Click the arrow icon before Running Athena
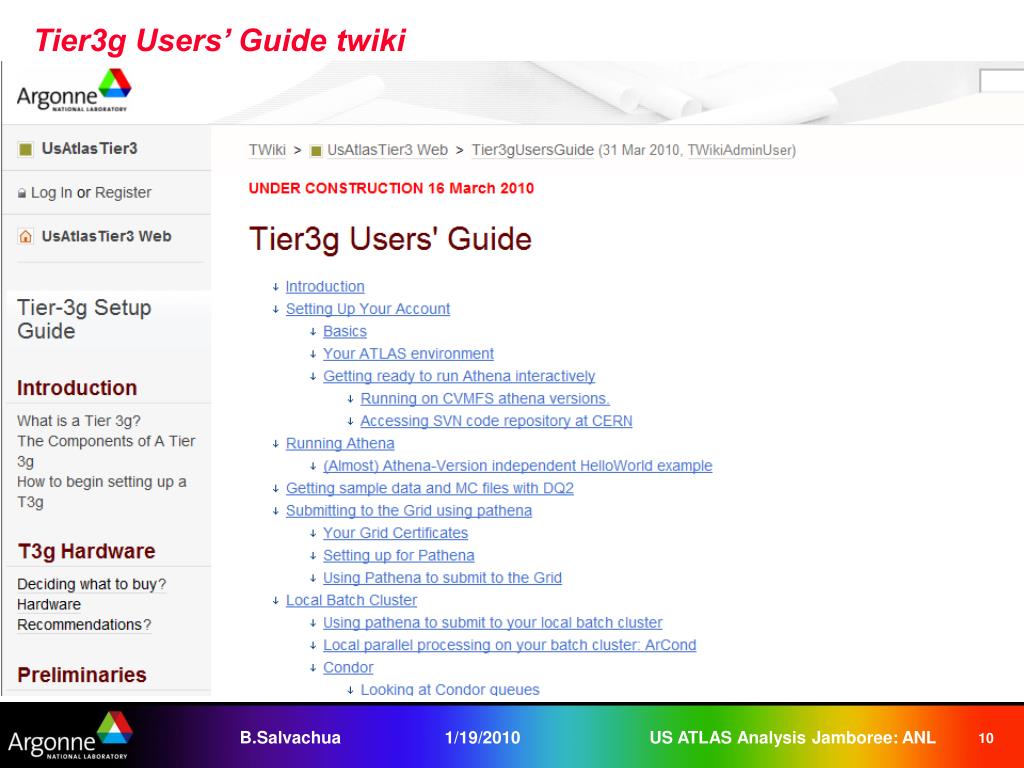 pos(276,444)
